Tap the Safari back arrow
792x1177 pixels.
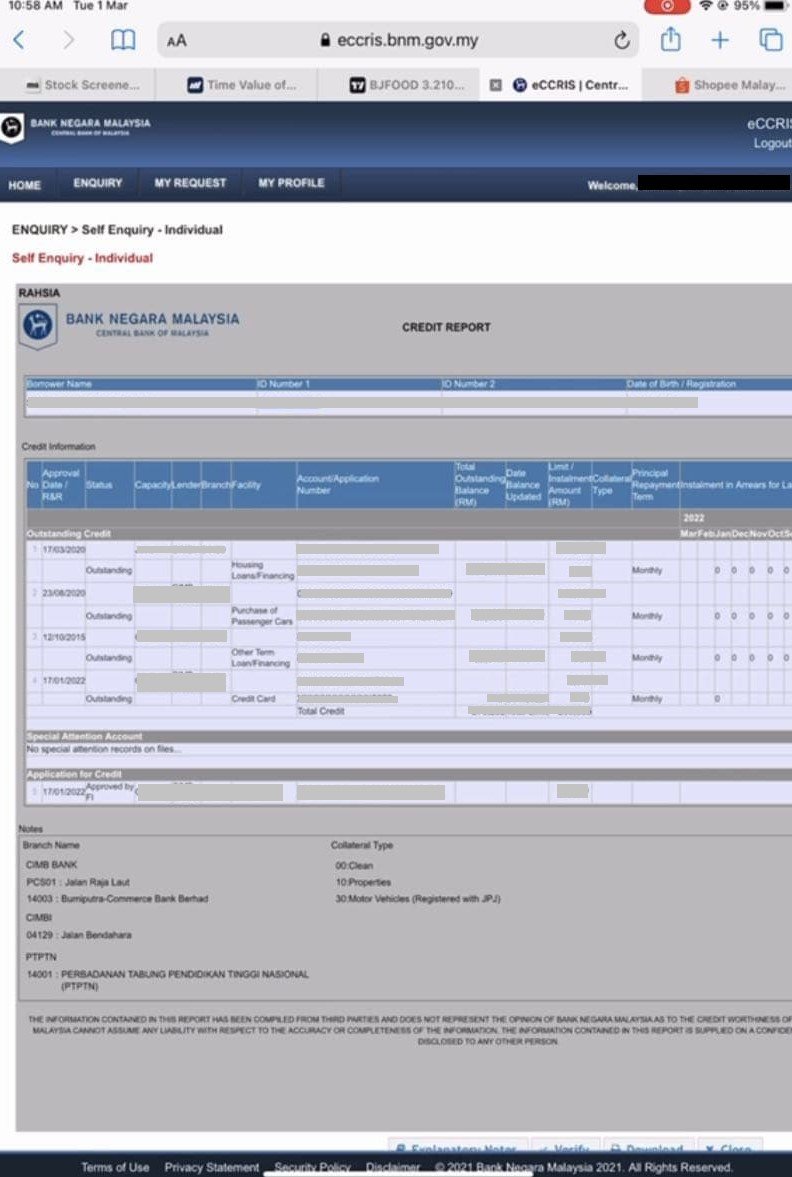click(x=19, y=40)
